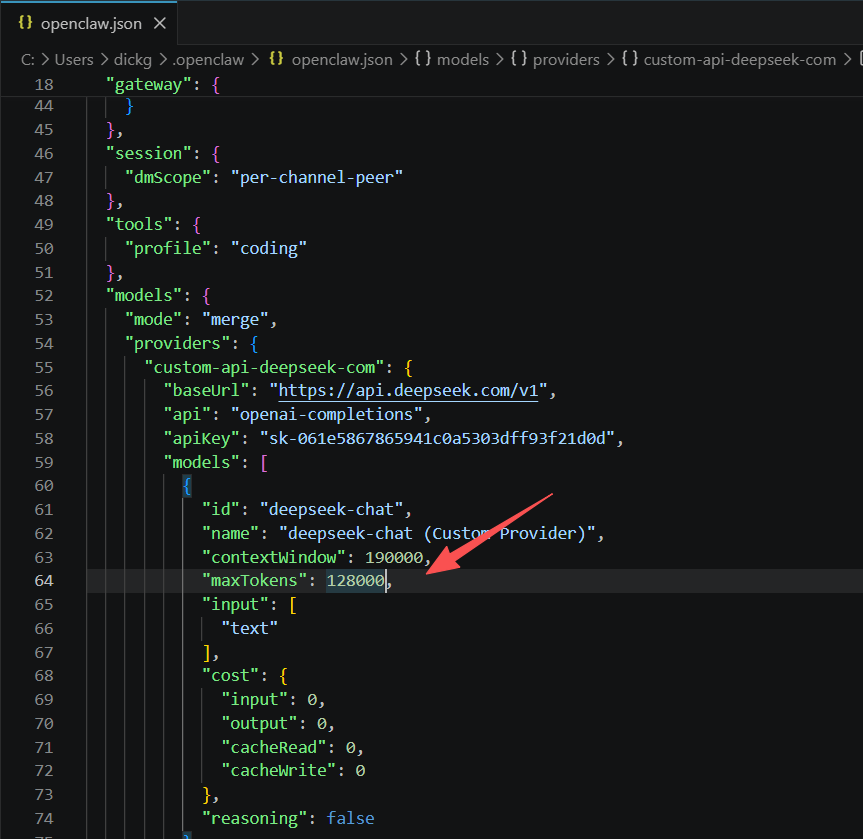Click the "merge" mode value
This screenshot has height=839, width=863.
tap(235, 319)
